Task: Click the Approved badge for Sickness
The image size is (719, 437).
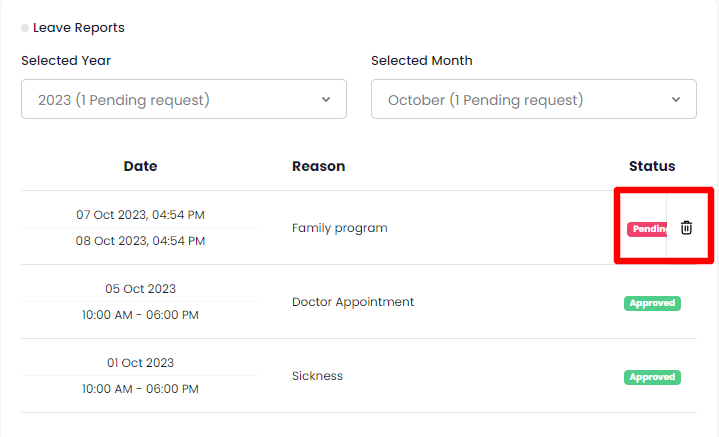Action: point(652,377)
